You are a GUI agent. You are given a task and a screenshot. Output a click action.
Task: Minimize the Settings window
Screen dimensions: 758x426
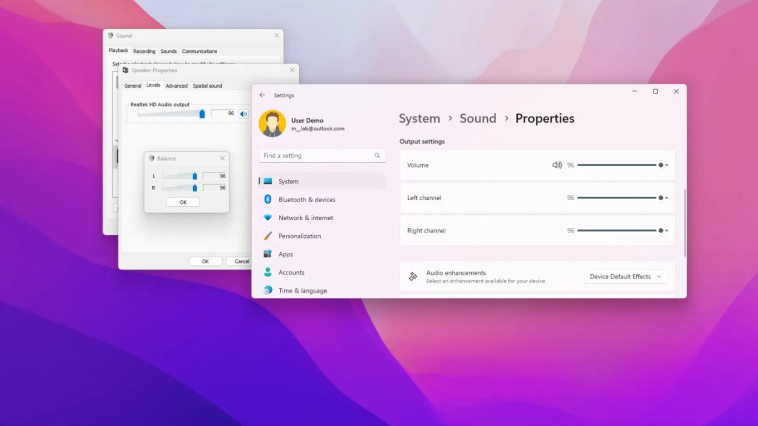coord(634,91)
